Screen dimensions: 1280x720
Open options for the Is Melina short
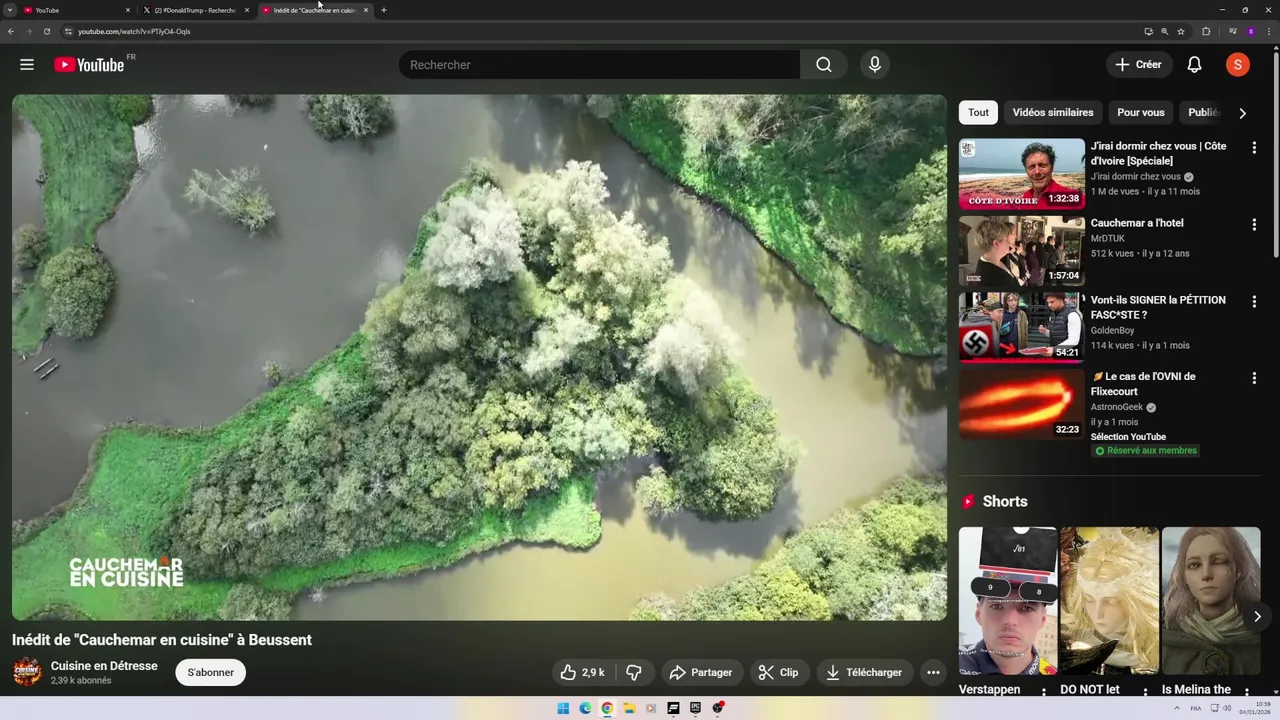point(1247,692)
